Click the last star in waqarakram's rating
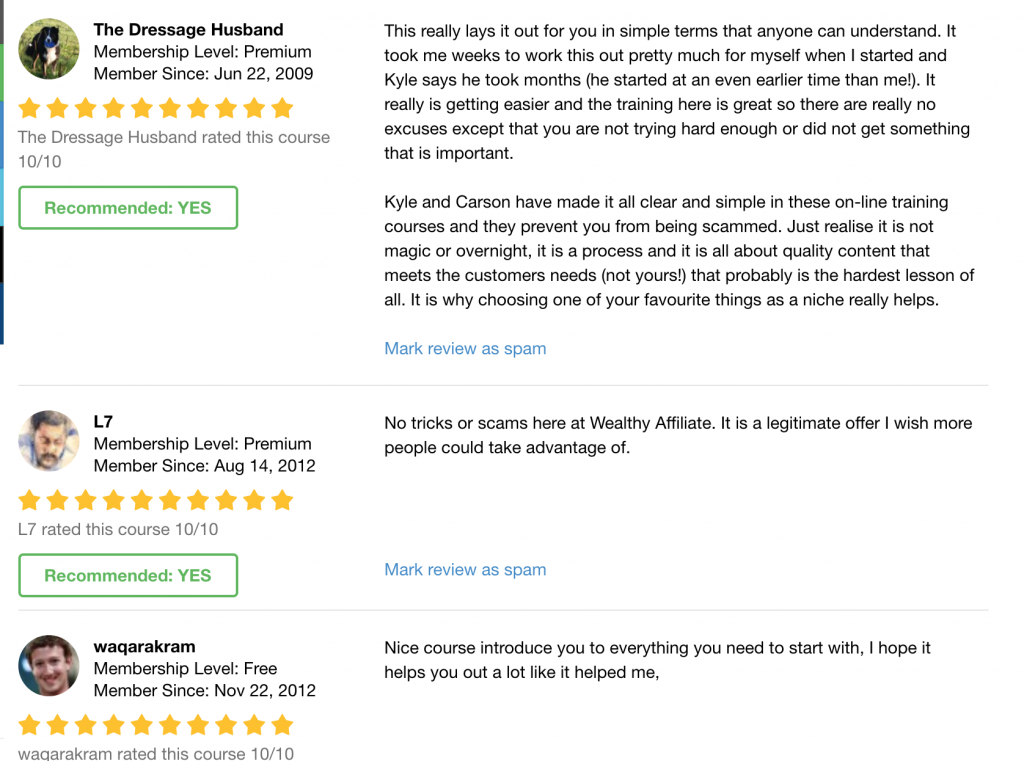1024x761 pixels. (x=282, y=725)
